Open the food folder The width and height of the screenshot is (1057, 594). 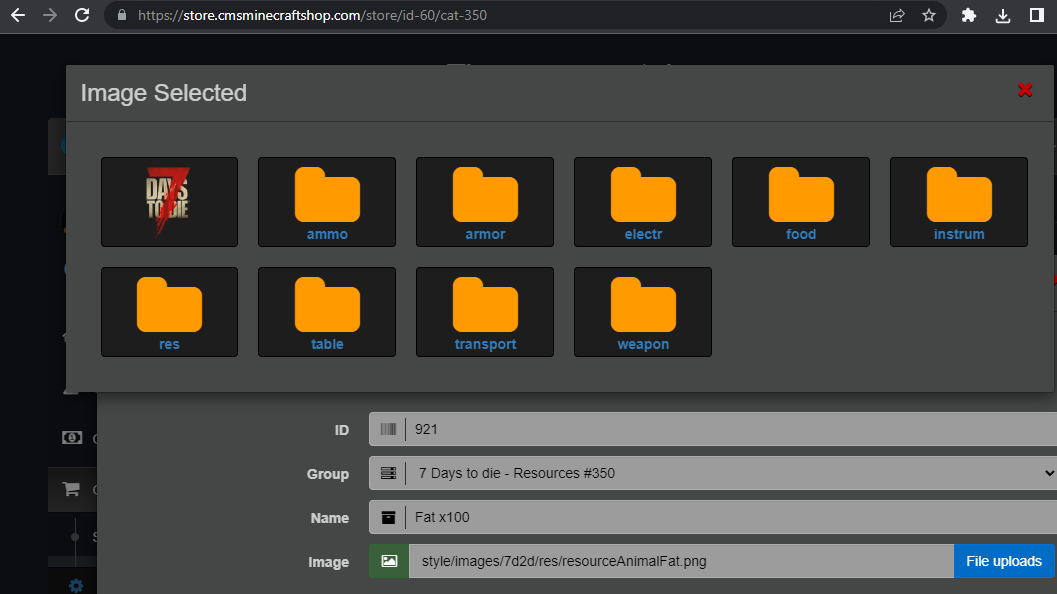(801, 201)
